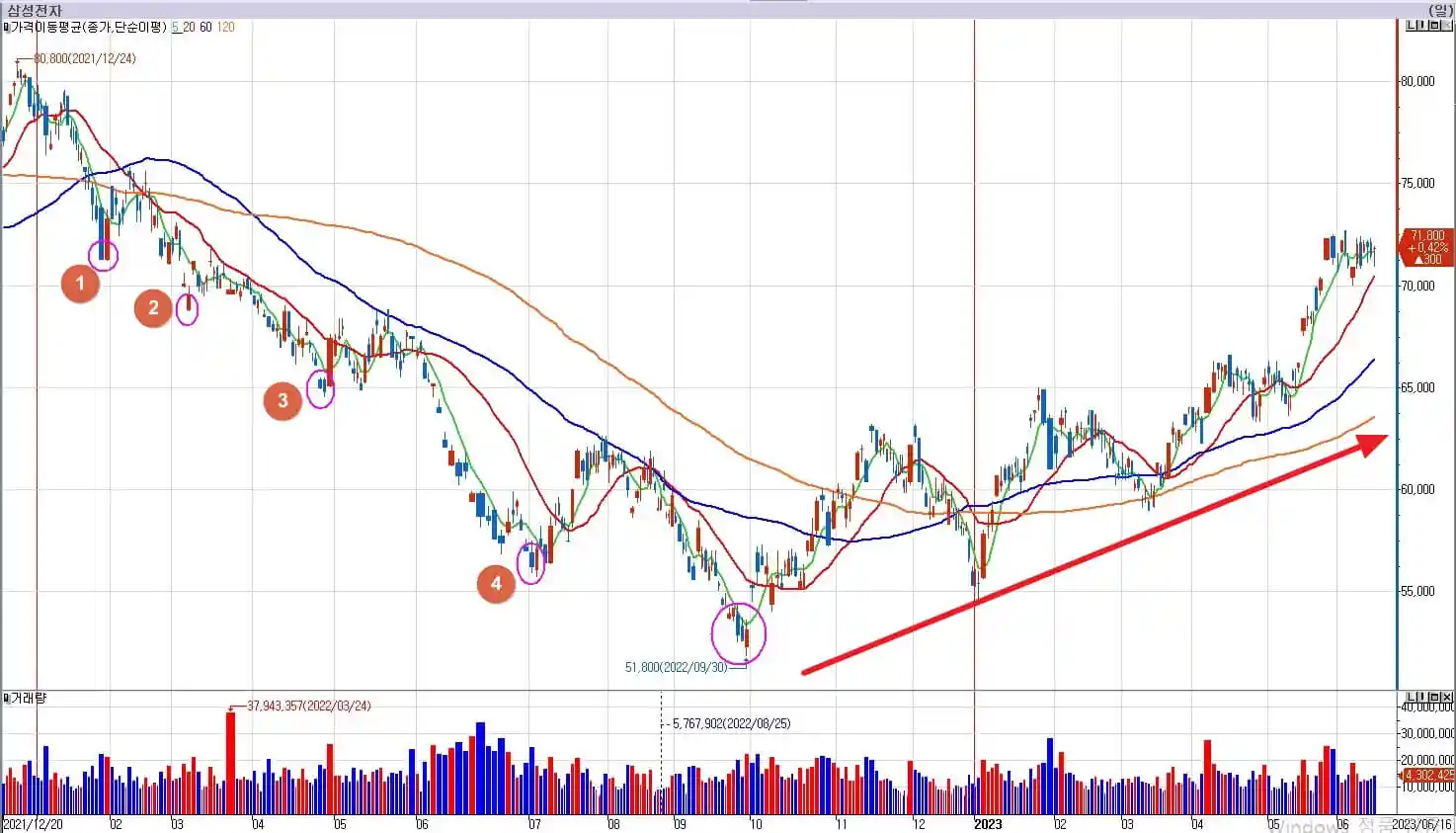Maximize the 거래량 volume panel
The width and height of the screenshot is (1456, 833).
pyautogui.click(x=1434, y=697)
